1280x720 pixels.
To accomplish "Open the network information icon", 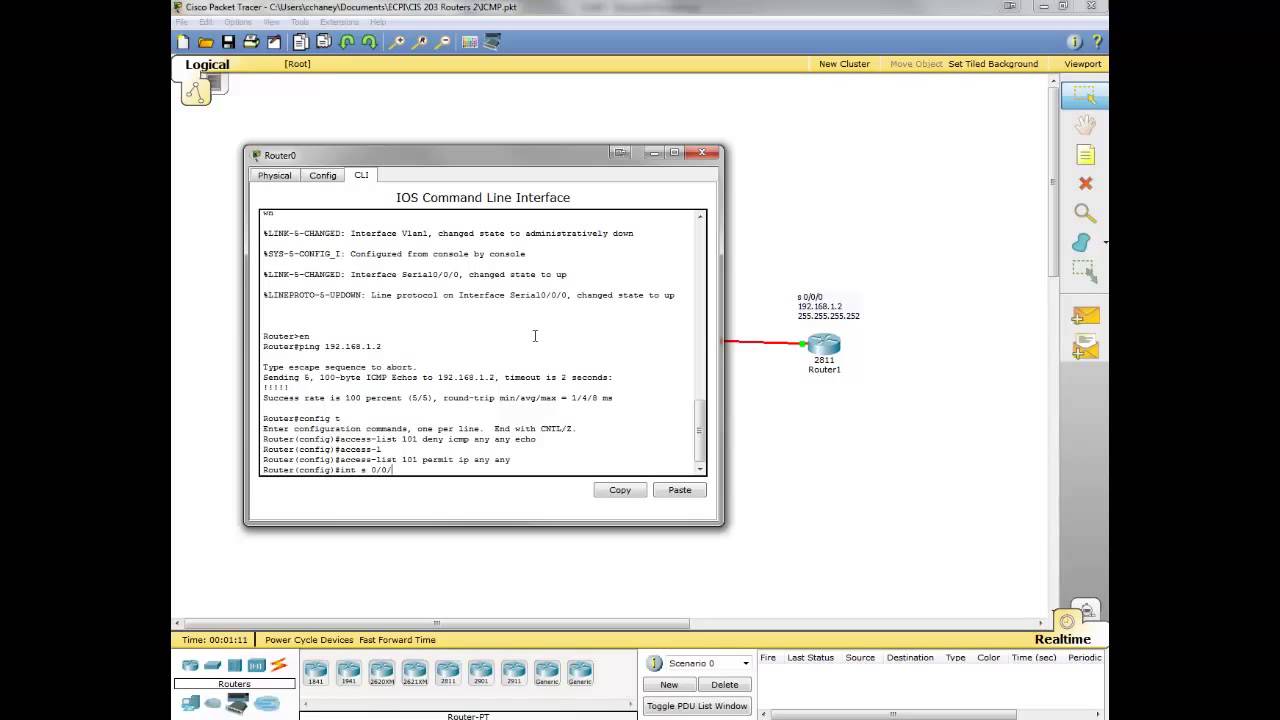I will click(x=1074, y=42).
